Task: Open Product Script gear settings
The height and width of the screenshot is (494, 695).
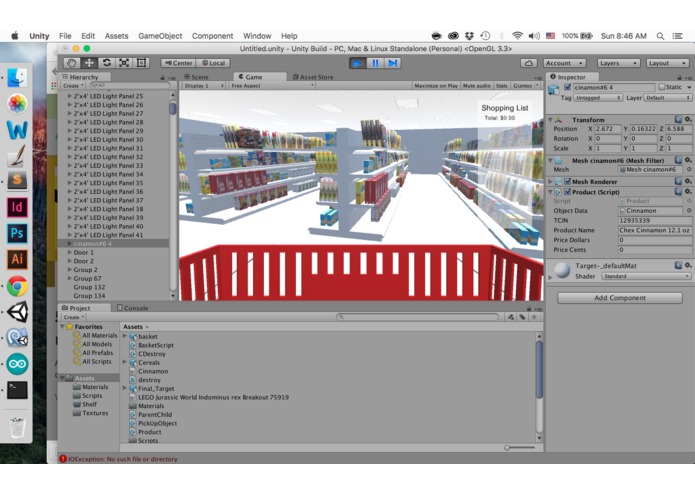Action: (688, 192)
